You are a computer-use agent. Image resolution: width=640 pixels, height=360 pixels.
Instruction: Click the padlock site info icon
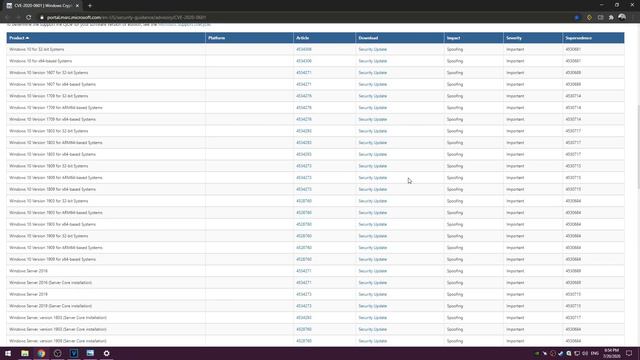[42, 18]
